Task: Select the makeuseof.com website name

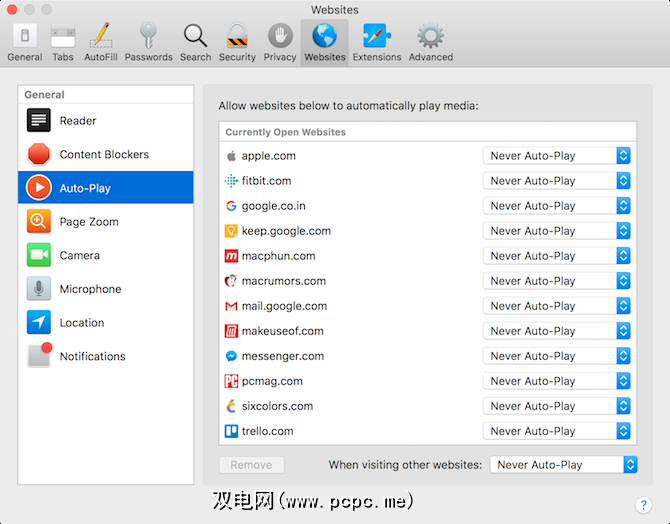Action: coord(282,331)
